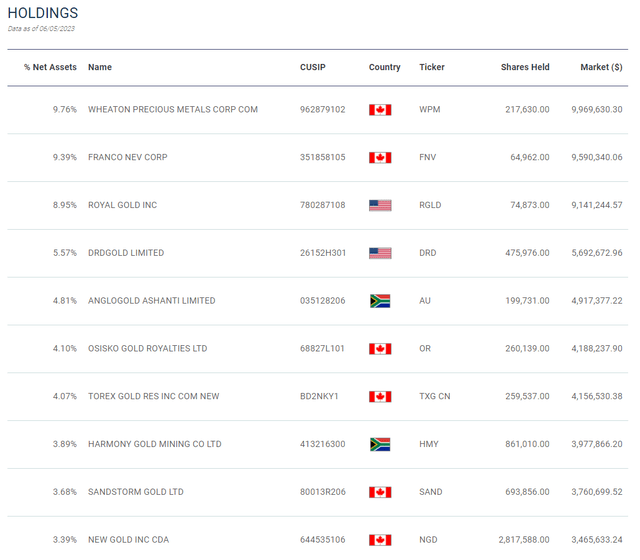Click shares held 217,630.00
Viewport: 640px width, 560px height.
tap(527, 109)
